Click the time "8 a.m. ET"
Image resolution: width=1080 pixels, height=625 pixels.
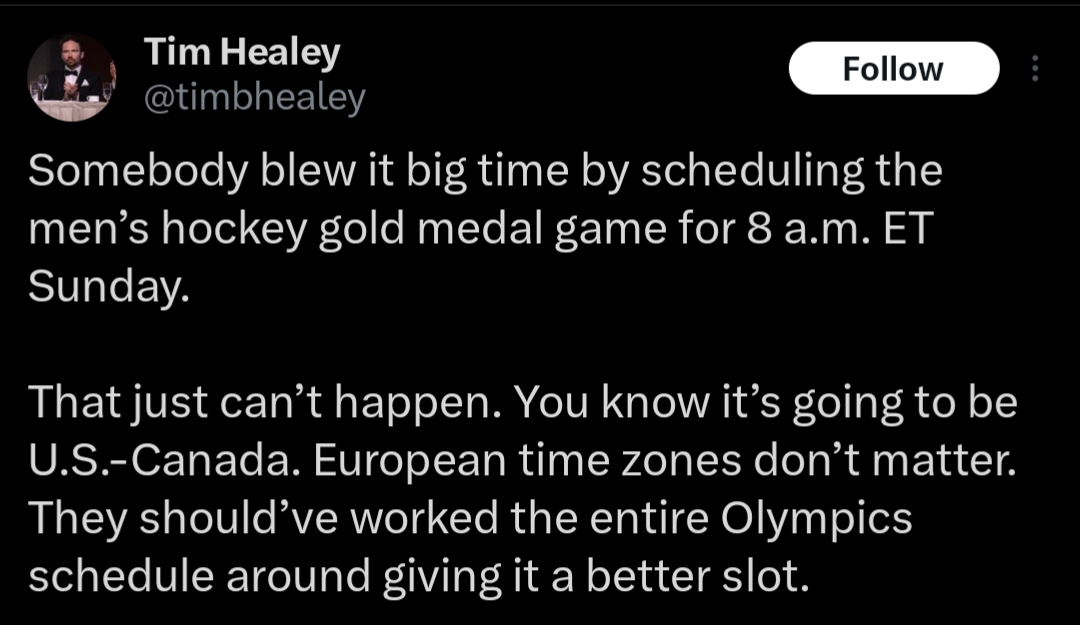pyautogui.click(x=838, y=230)
